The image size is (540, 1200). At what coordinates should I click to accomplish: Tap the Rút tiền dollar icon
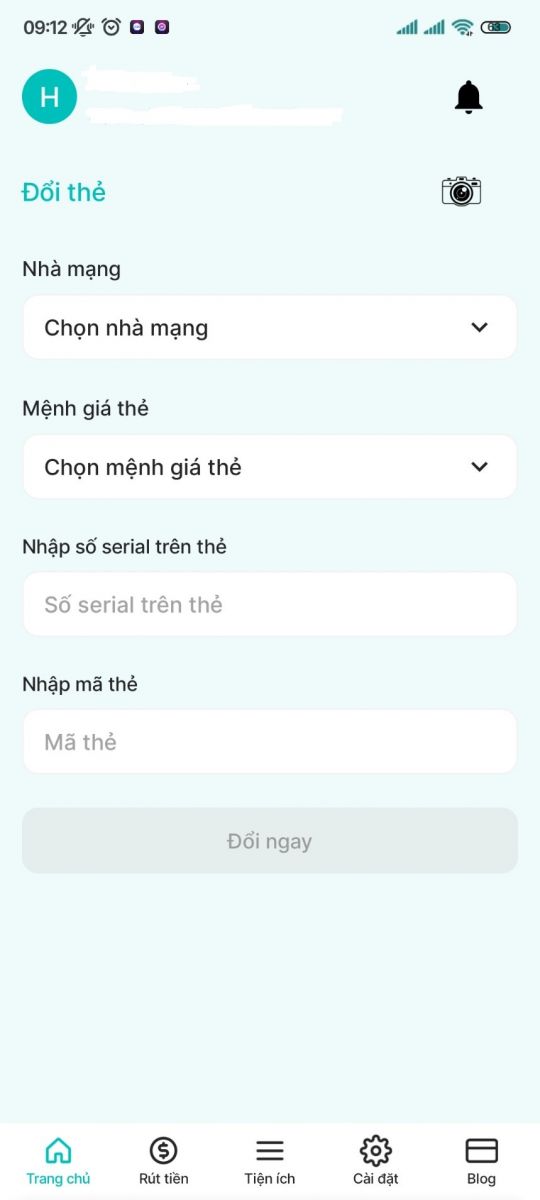point(163,1150)
